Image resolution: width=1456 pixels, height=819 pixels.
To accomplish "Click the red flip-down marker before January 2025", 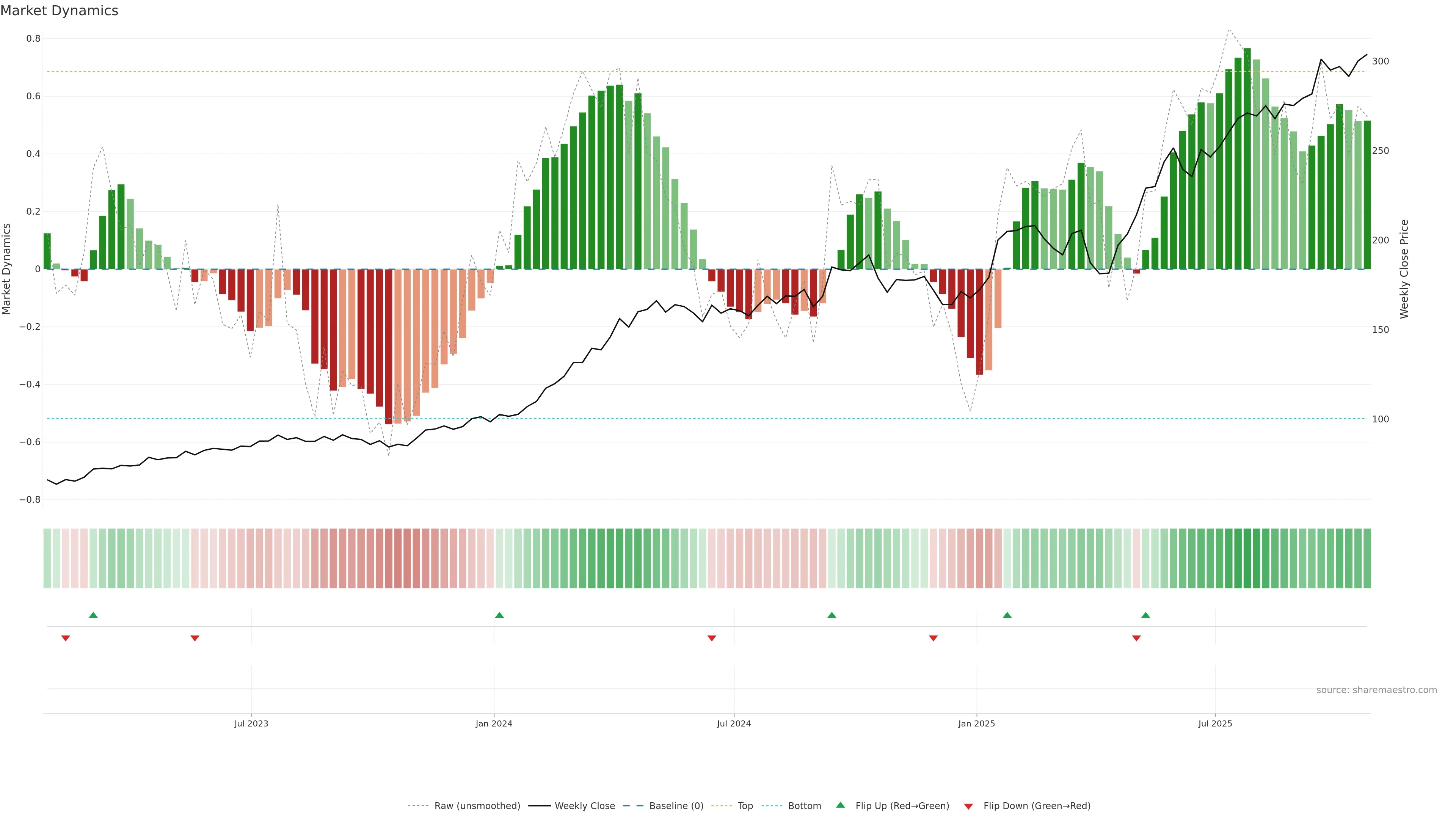I will coord(933,638).
